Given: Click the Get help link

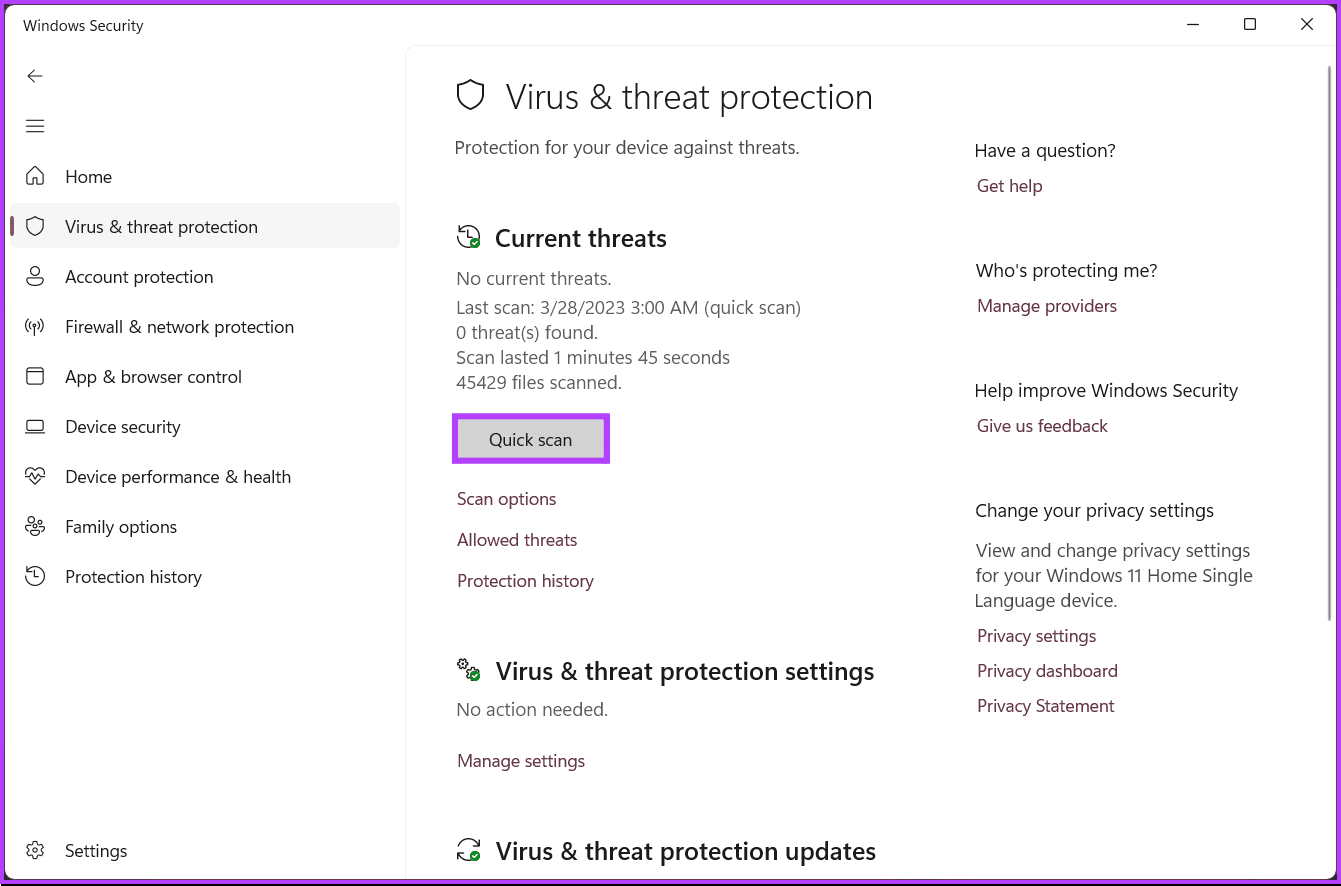Looking at the screenshot, I should coord(1009,186).
